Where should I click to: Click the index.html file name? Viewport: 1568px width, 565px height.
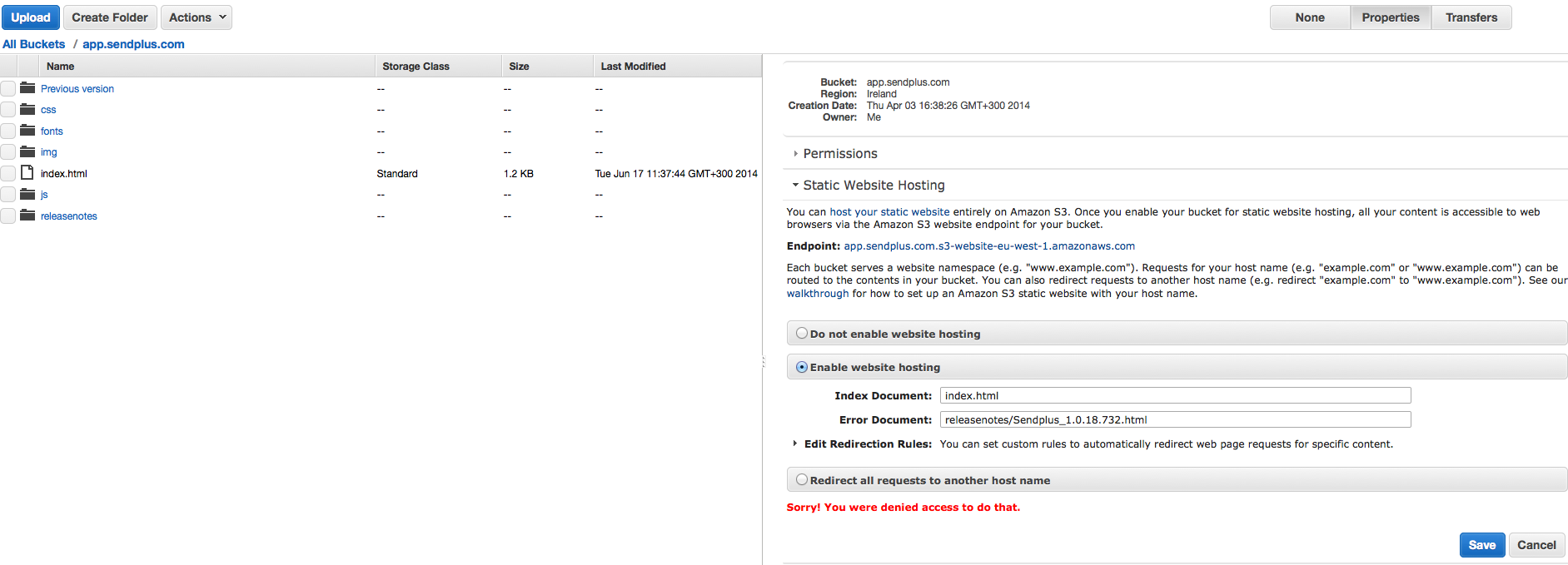64,174
